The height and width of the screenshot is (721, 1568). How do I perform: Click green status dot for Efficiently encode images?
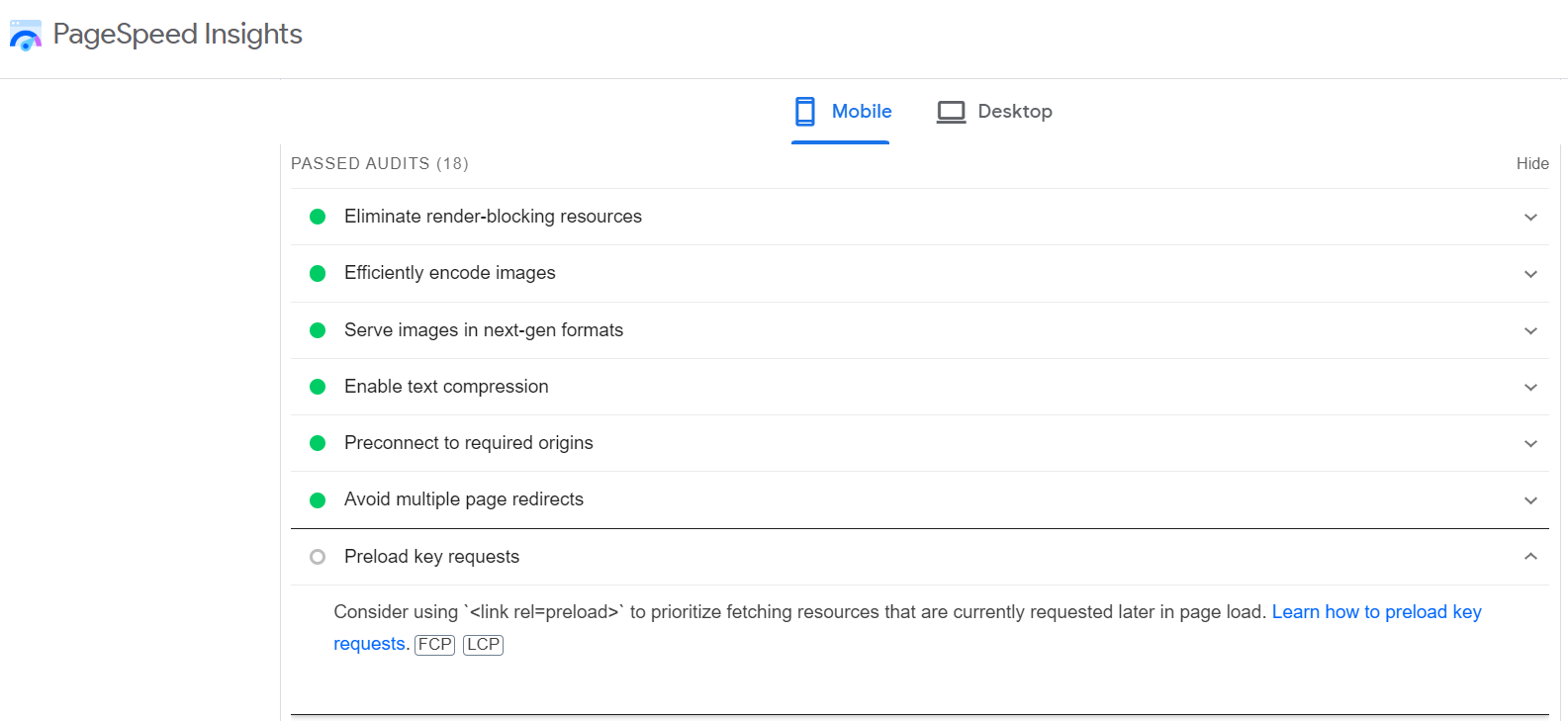pyautogui.click(x=318, y=274)
